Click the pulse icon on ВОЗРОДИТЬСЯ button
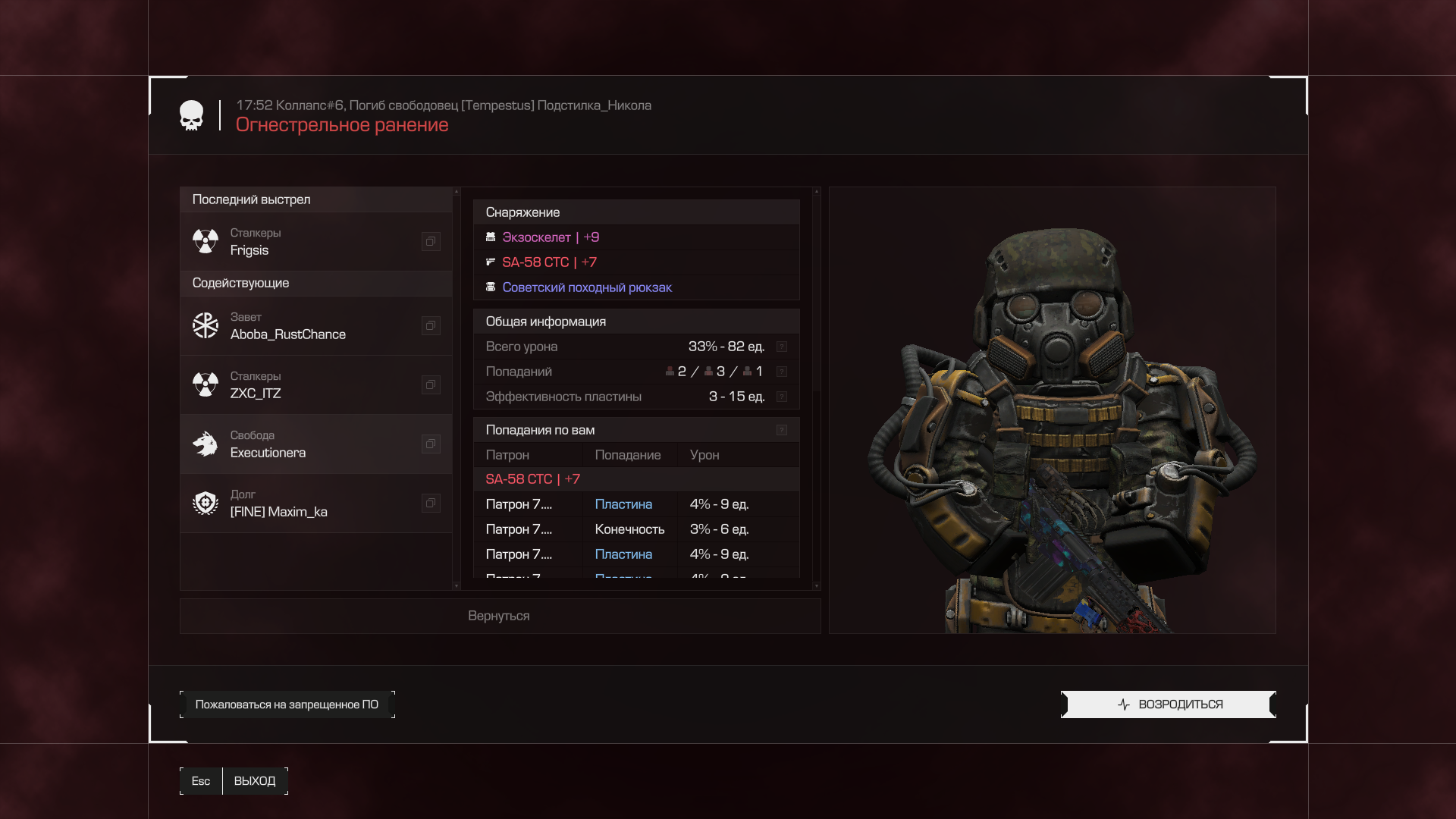 [1124, 704]
